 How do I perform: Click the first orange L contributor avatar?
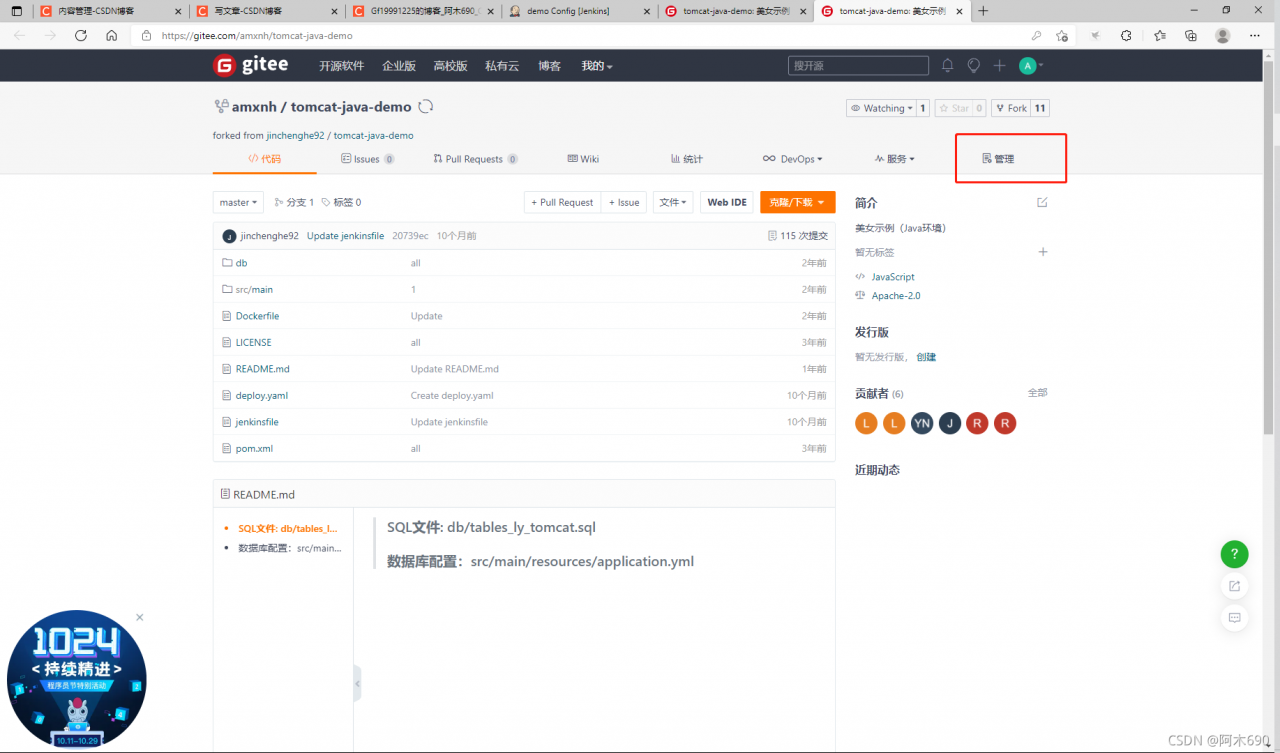866,423
